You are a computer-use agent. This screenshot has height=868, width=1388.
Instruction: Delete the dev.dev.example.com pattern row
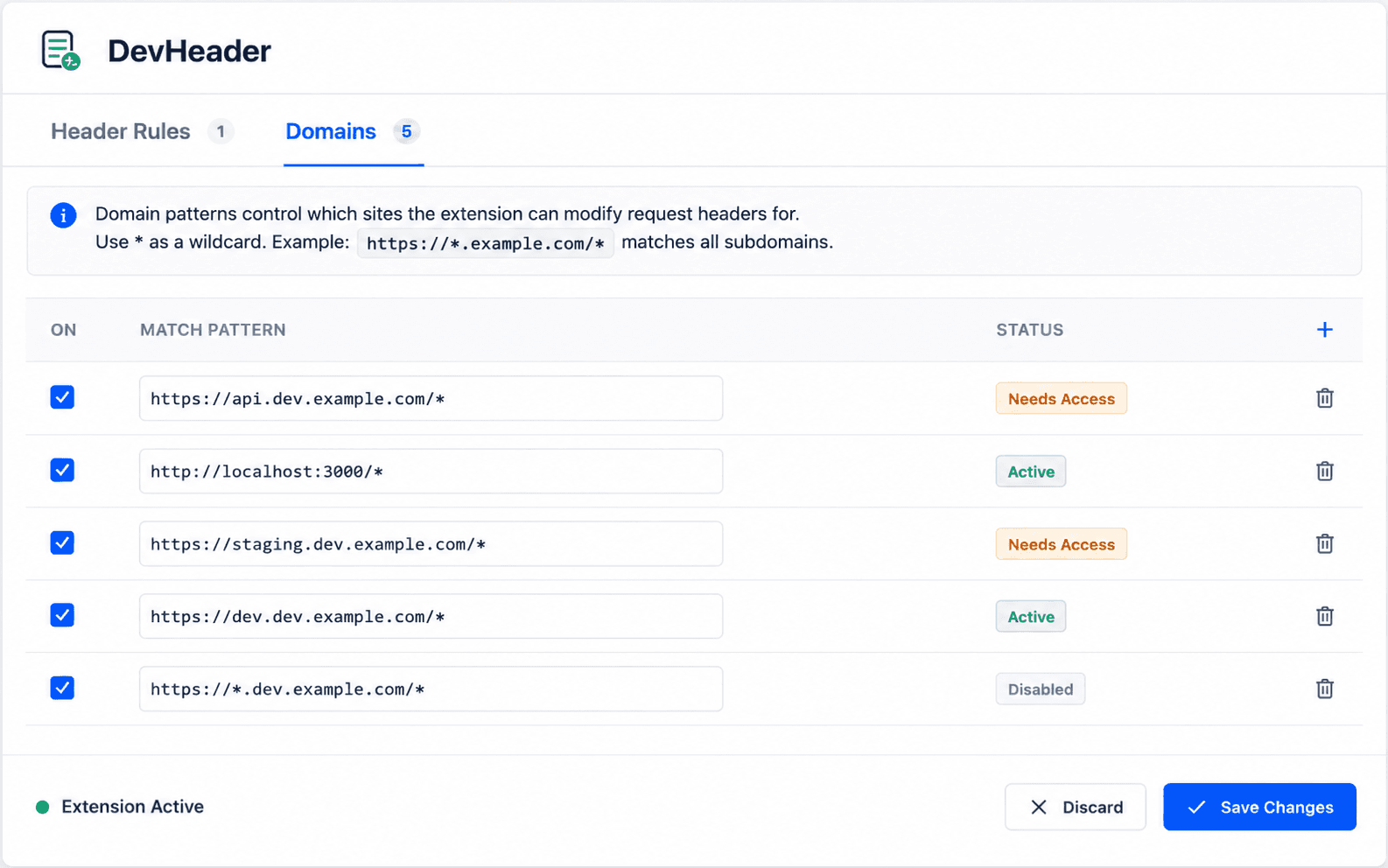click(x=1324, y=616)
